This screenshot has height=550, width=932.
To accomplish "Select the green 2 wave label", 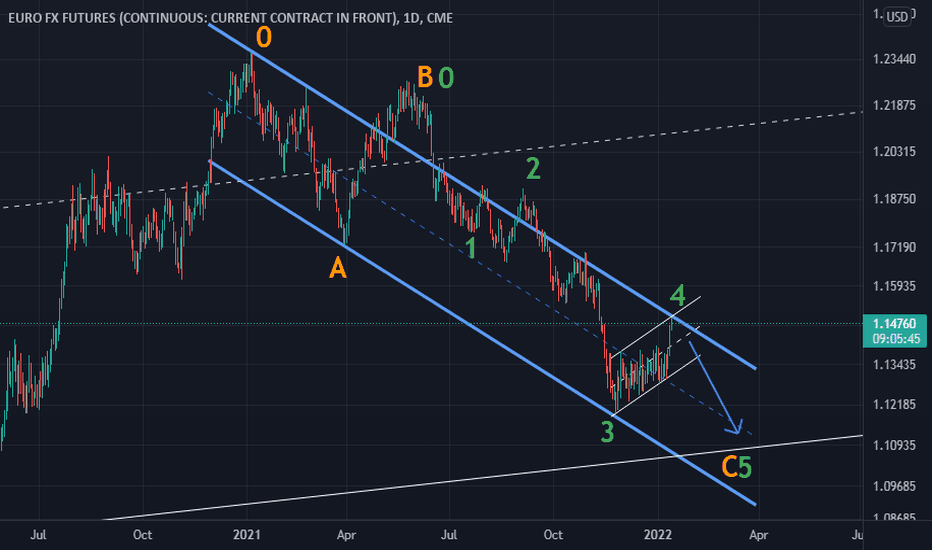I will pos(533,169).
